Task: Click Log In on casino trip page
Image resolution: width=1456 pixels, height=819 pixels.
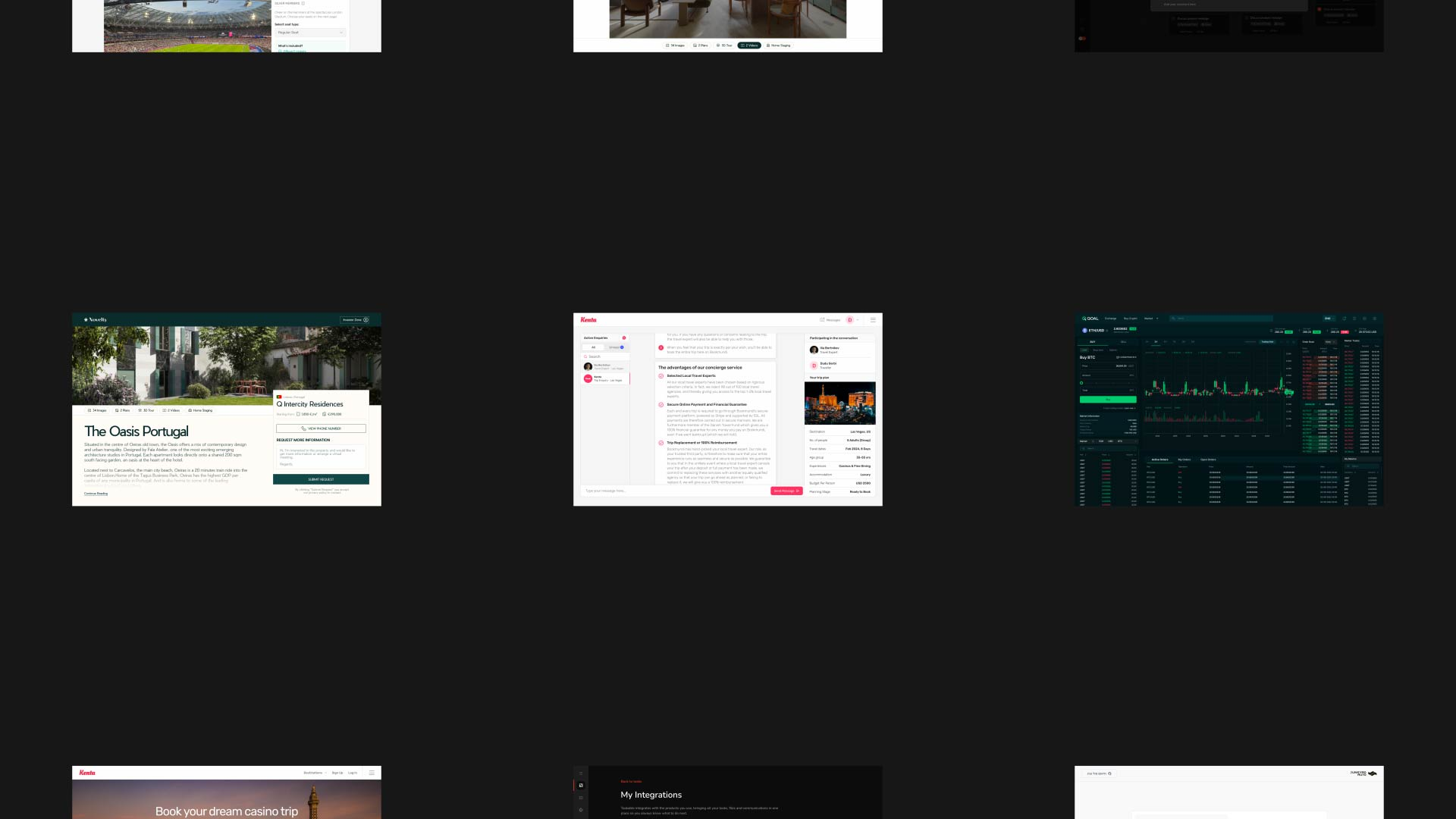Action: 353,773
